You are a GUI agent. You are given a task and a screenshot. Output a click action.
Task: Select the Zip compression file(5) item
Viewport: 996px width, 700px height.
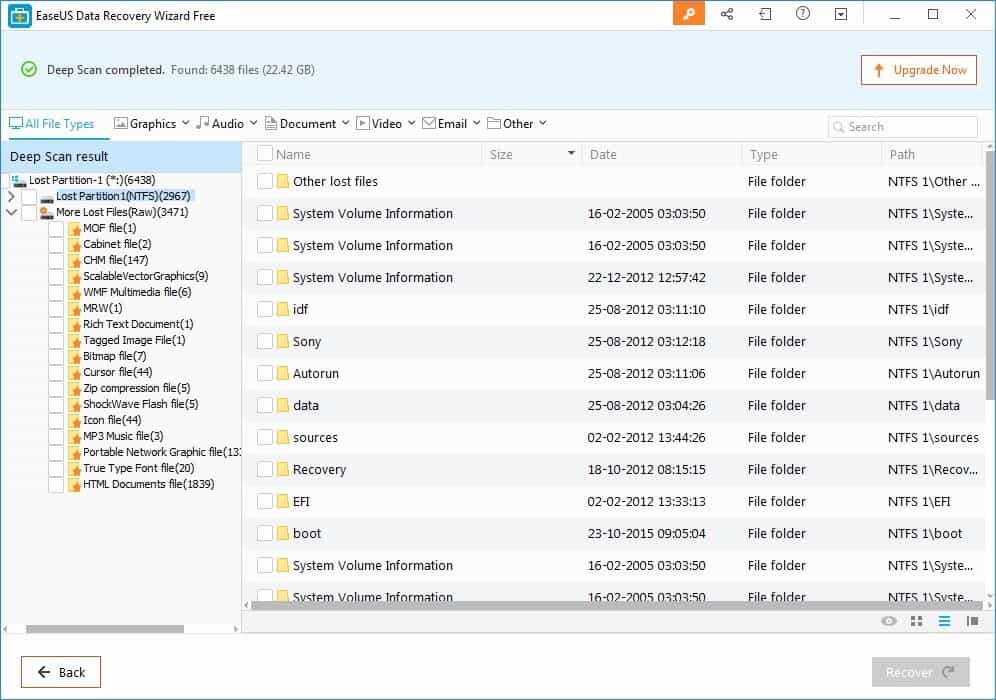(137, 388)
